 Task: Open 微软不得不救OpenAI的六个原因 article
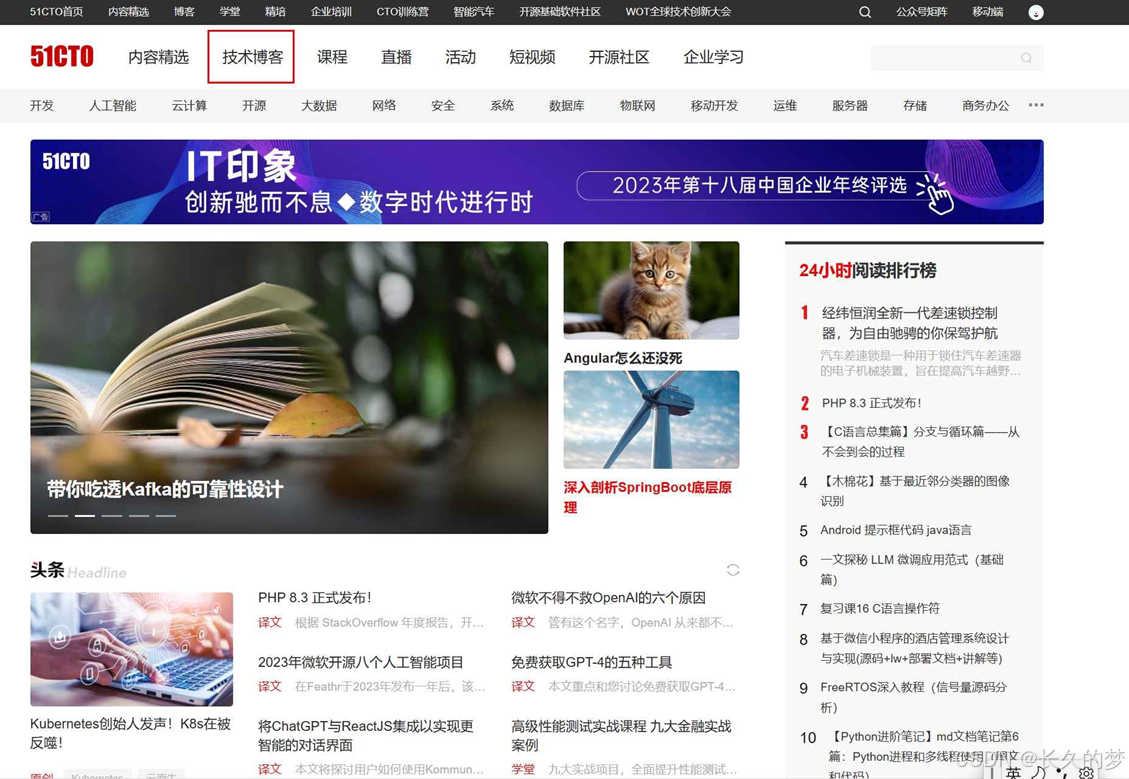tap(608, 598)
